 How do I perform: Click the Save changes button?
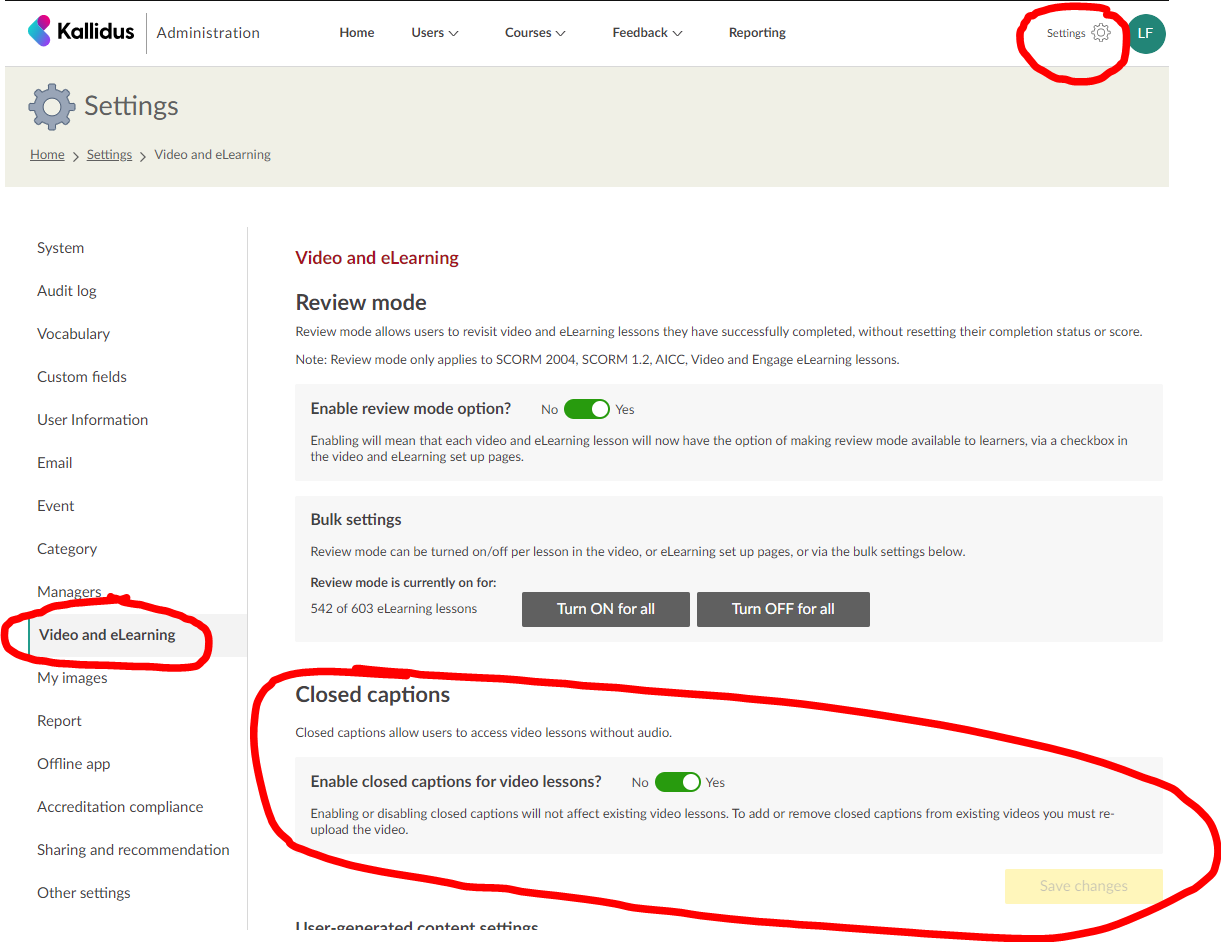pos(1084,886)
